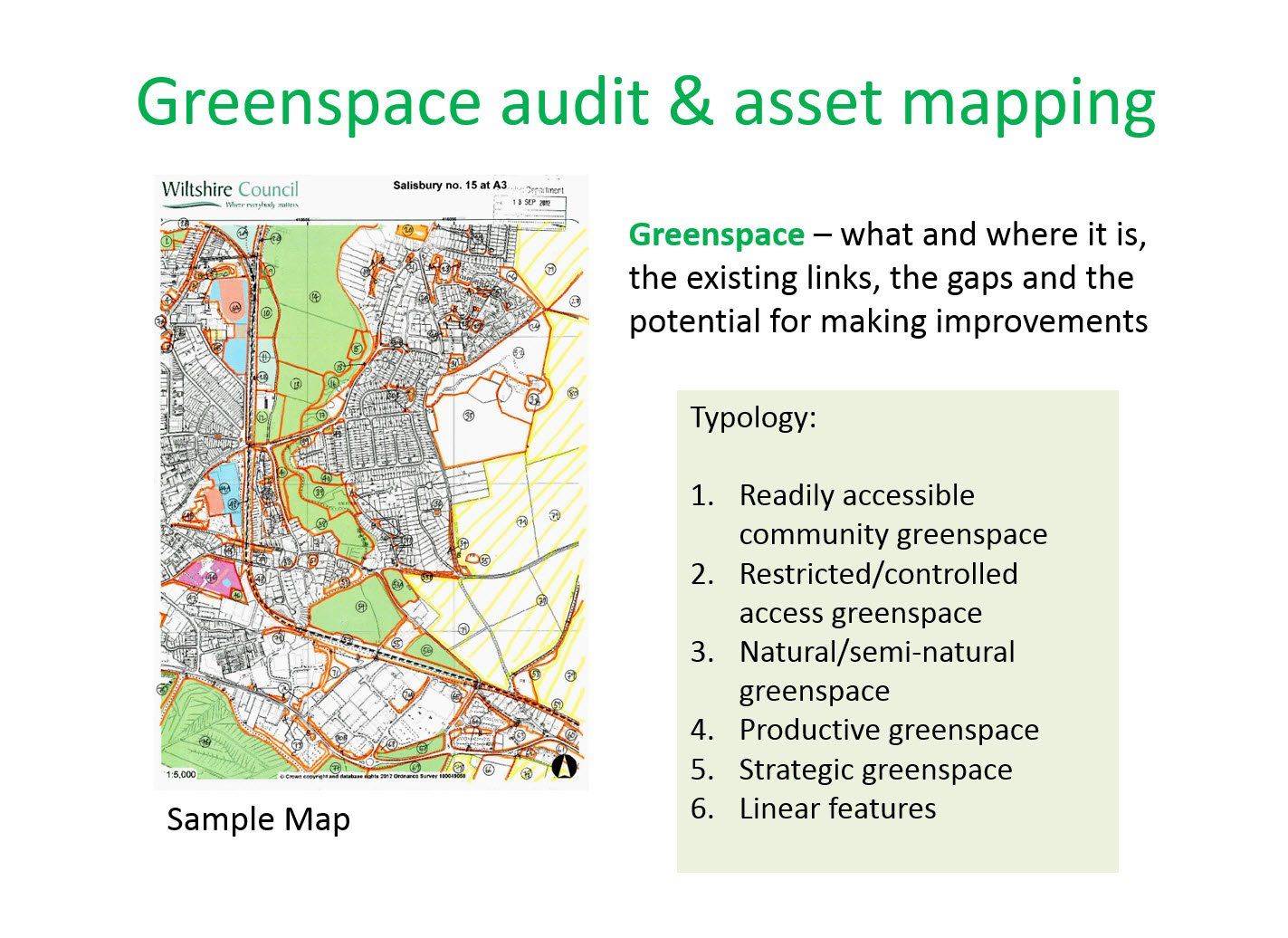Select the bold green word 'Greenspace'
Screen dimensions: 1288x938
tap(716, 234)
